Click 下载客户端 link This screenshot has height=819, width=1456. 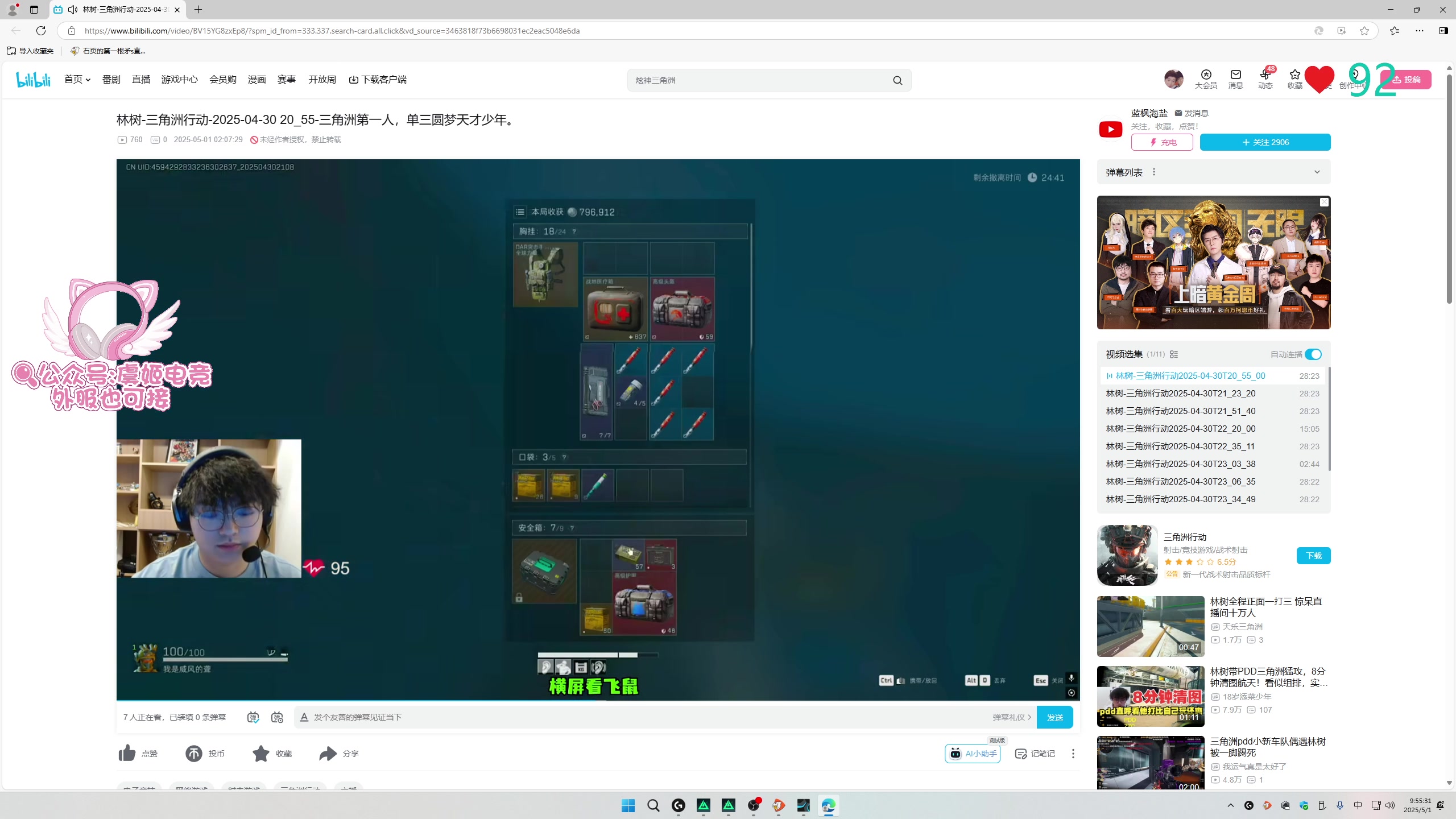pyautogui.click(x=378, y=80)
